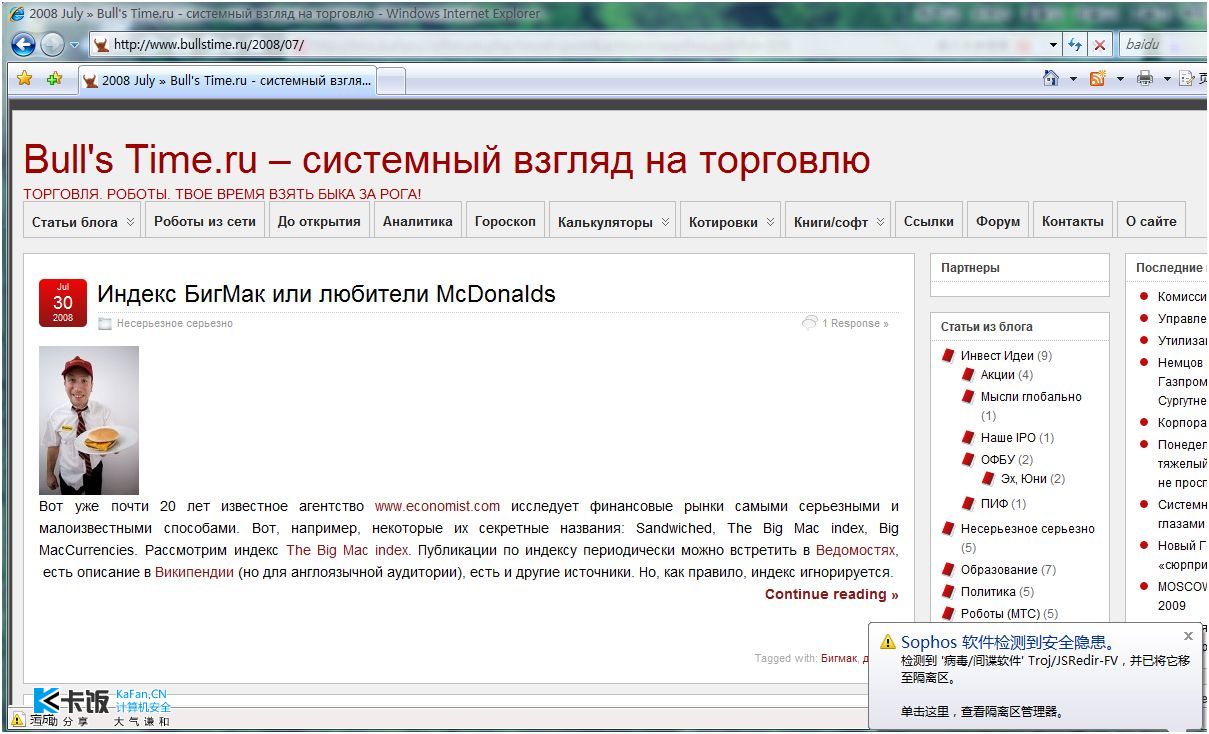Image resolution: width=1209 pixels, height=734 pixels.
Task: Click the Bull's Time.ru site title
Action: tap(446, 160)
